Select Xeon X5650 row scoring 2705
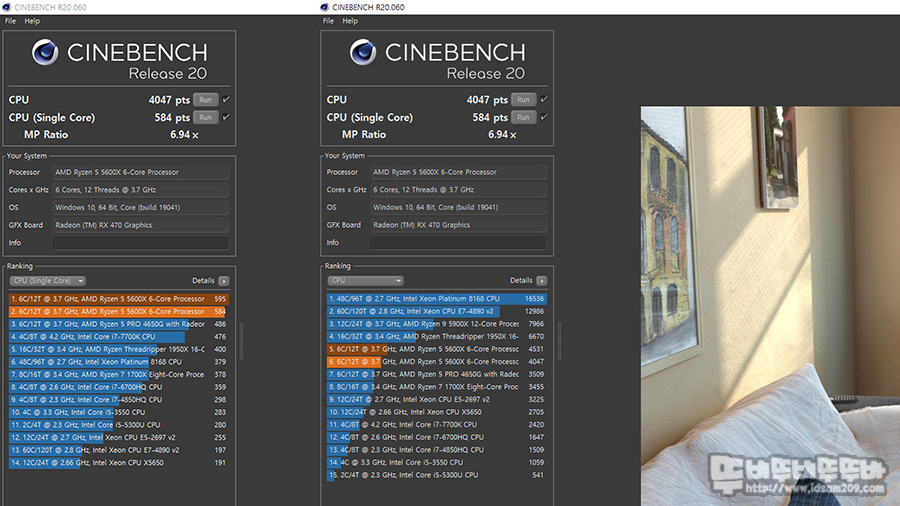 (436, 412)
